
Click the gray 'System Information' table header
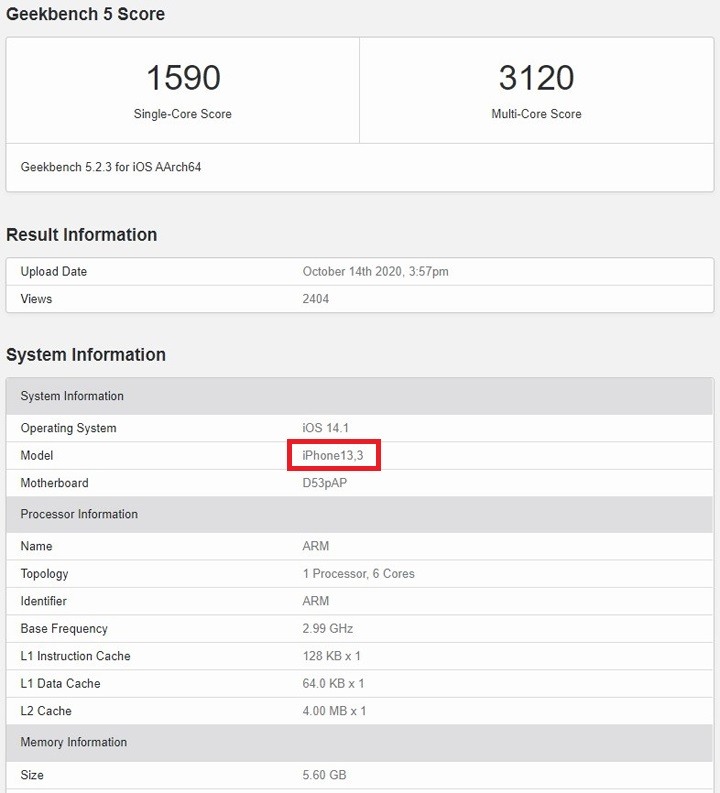coord(359,396)
